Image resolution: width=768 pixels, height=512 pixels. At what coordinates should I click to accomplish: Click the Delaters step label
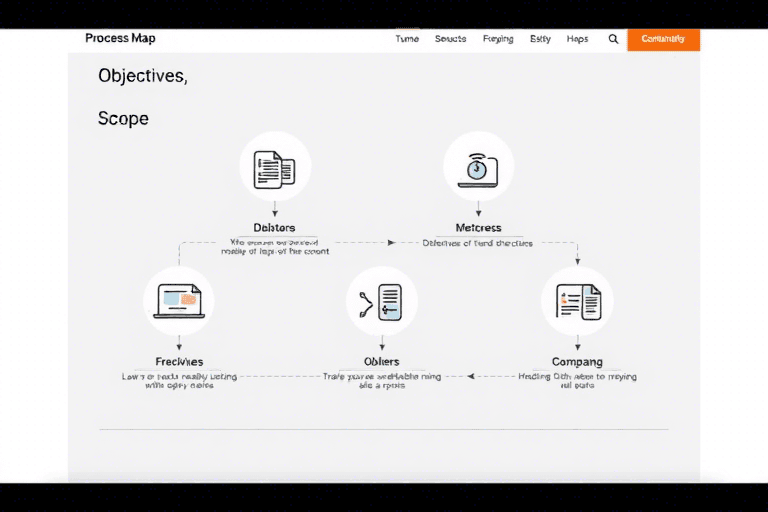(274, 228)
